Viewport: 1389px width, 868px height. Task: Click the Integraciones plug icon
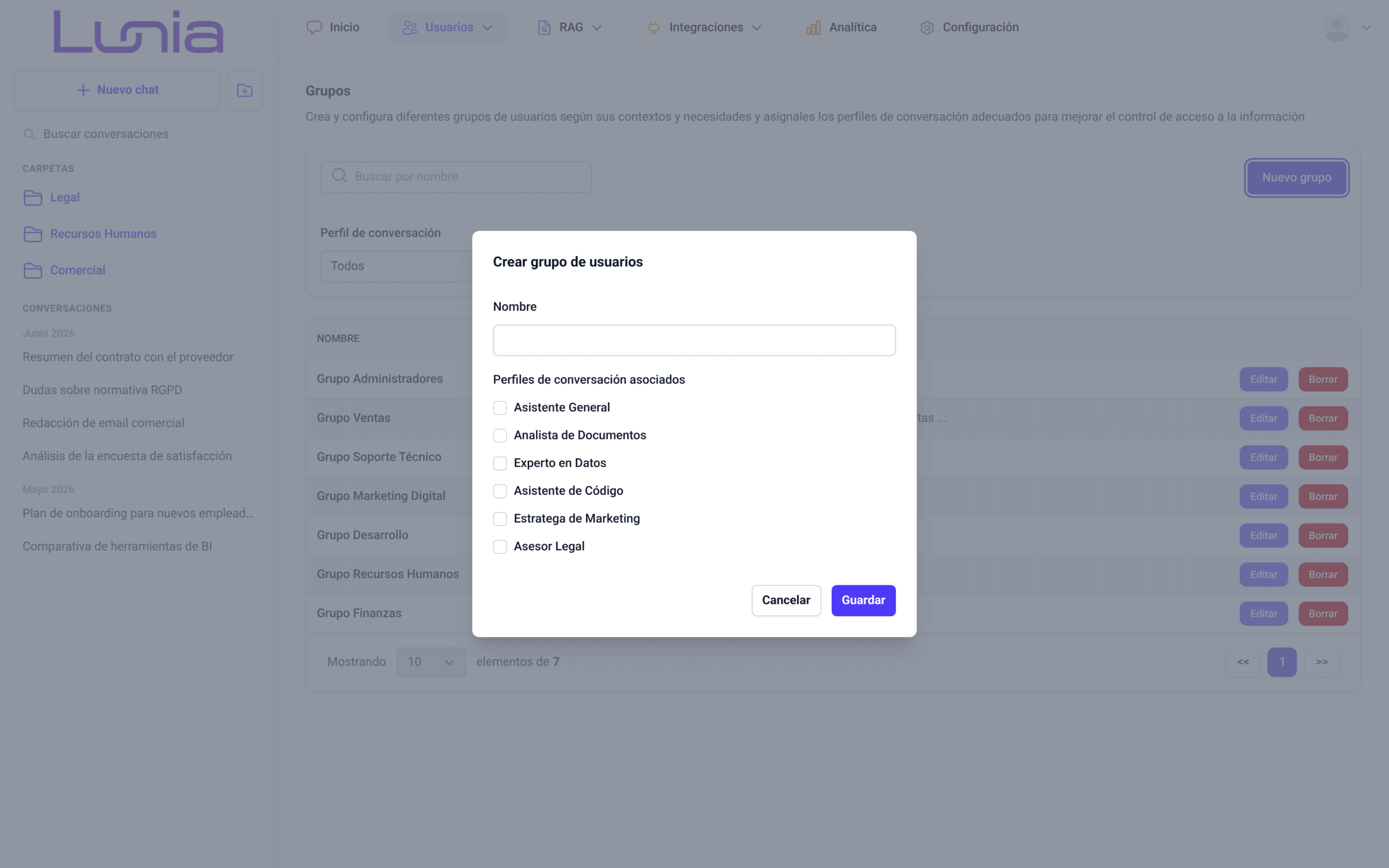pos(653,28)
